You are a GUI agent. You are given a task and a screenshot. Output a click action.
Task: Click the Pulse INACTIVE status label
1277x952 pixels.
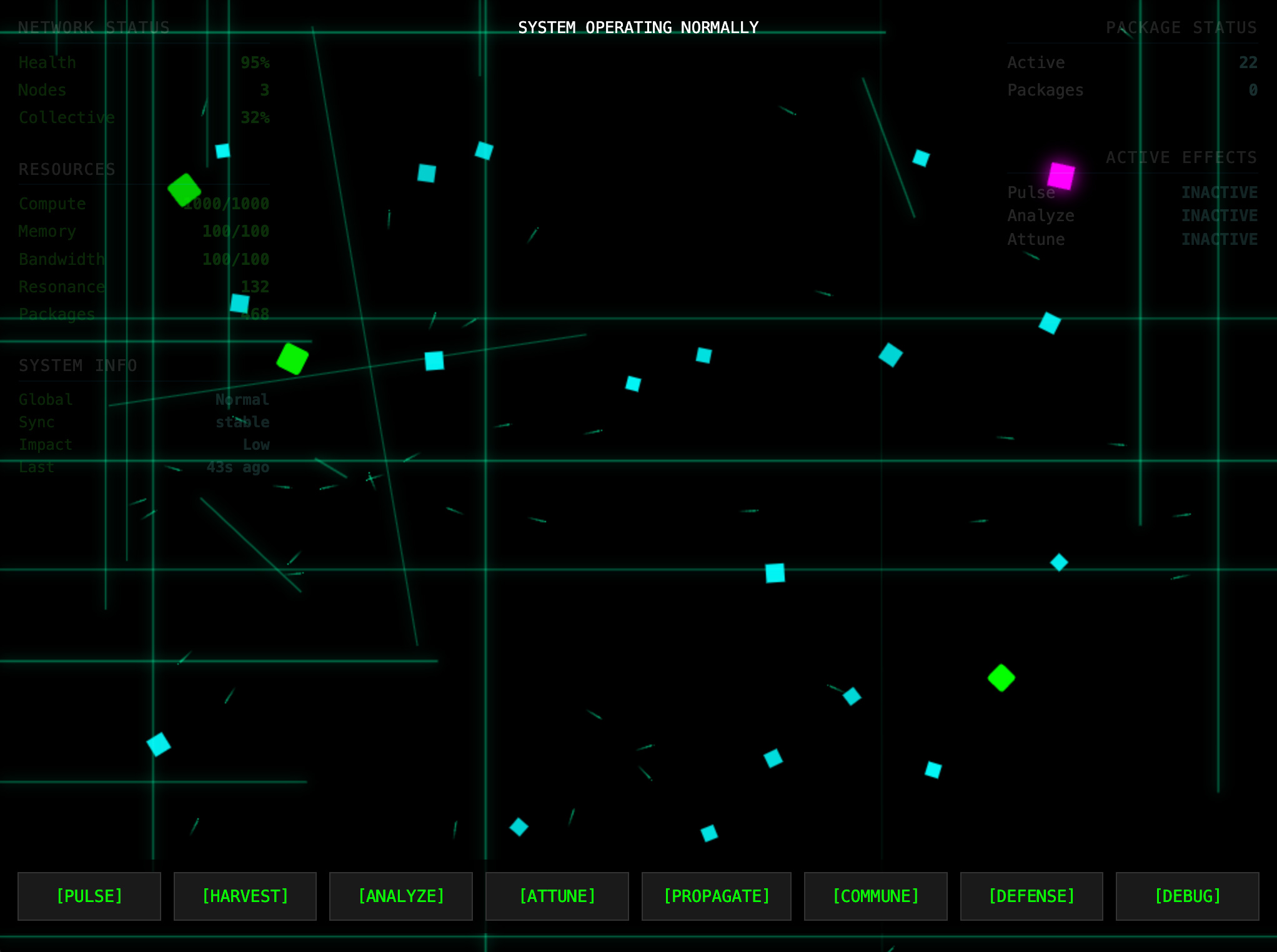pos(1219,192)
